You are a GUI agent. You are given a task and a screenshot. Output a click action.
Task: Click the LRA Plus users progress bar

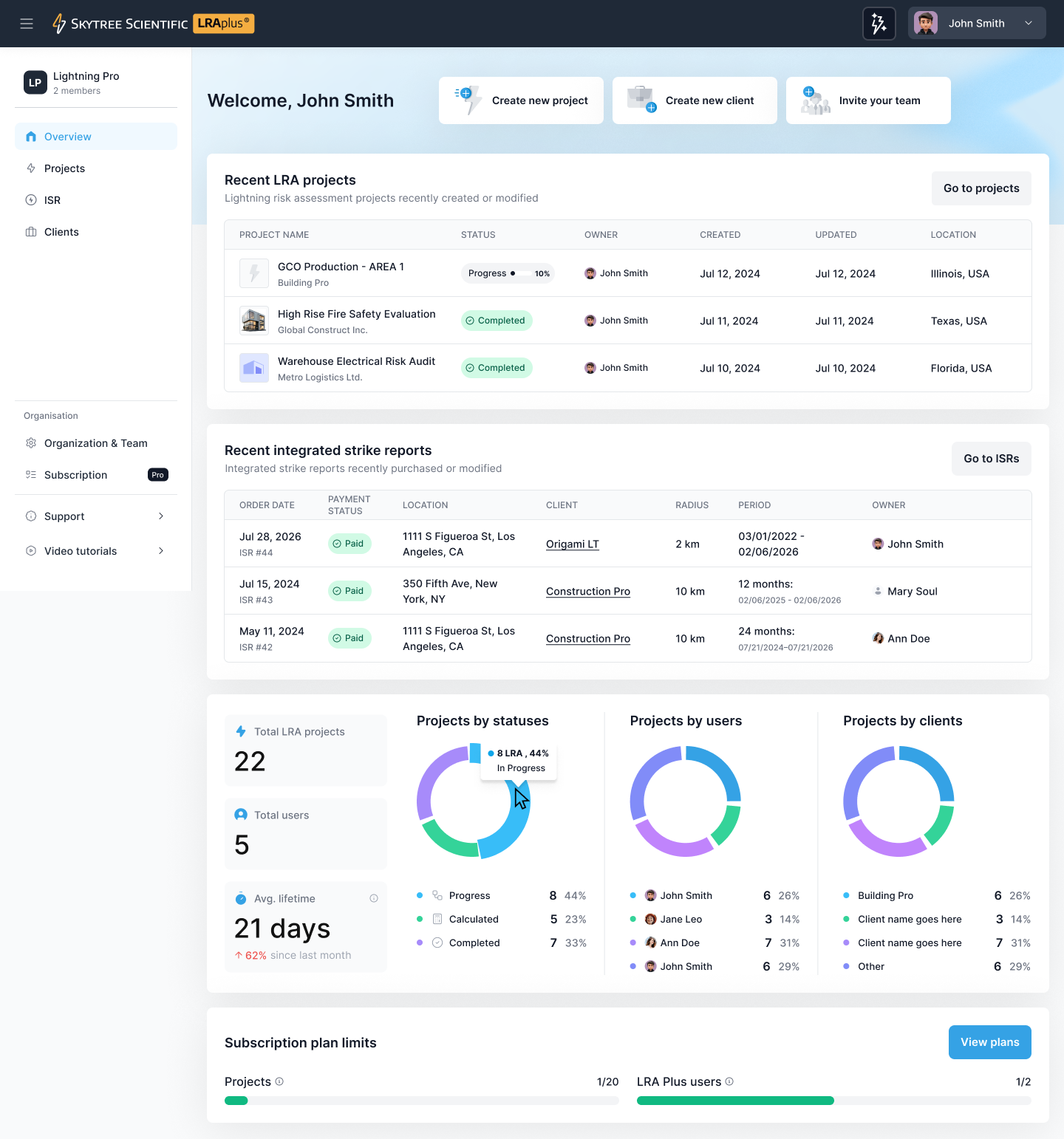click(834, 1101)
